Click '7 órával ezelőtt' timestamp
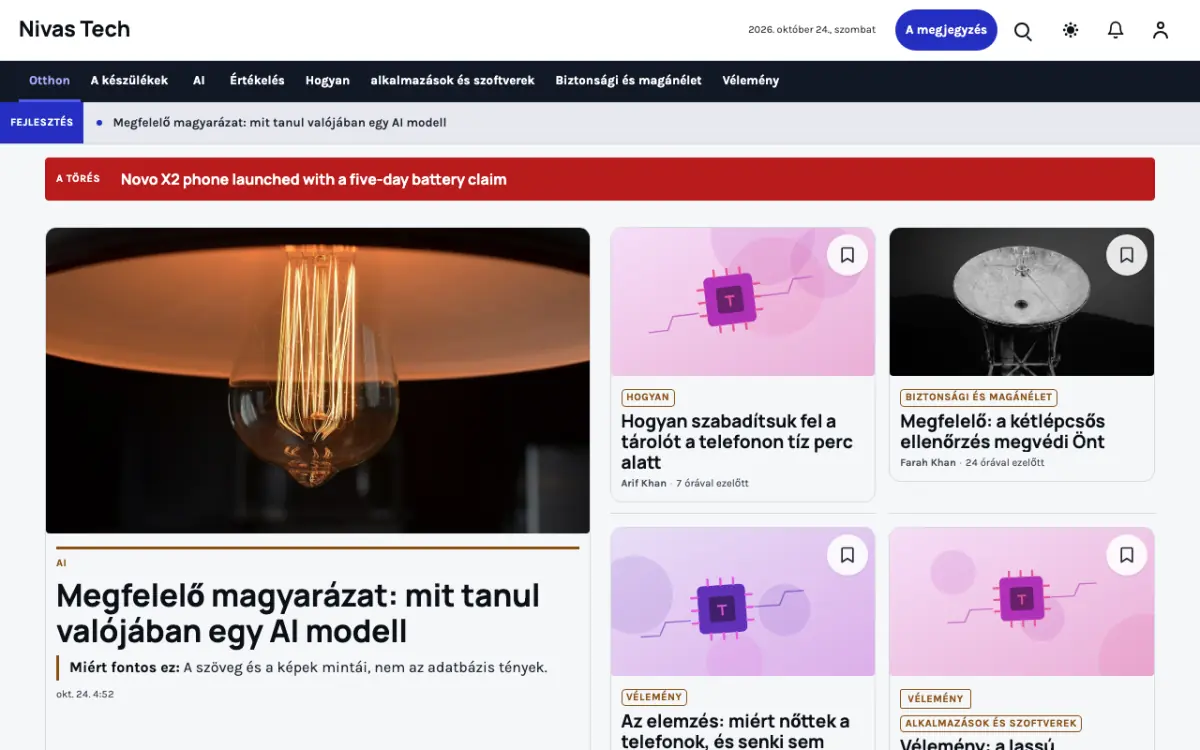1200x750 pixels. click(x=713, y=483)
